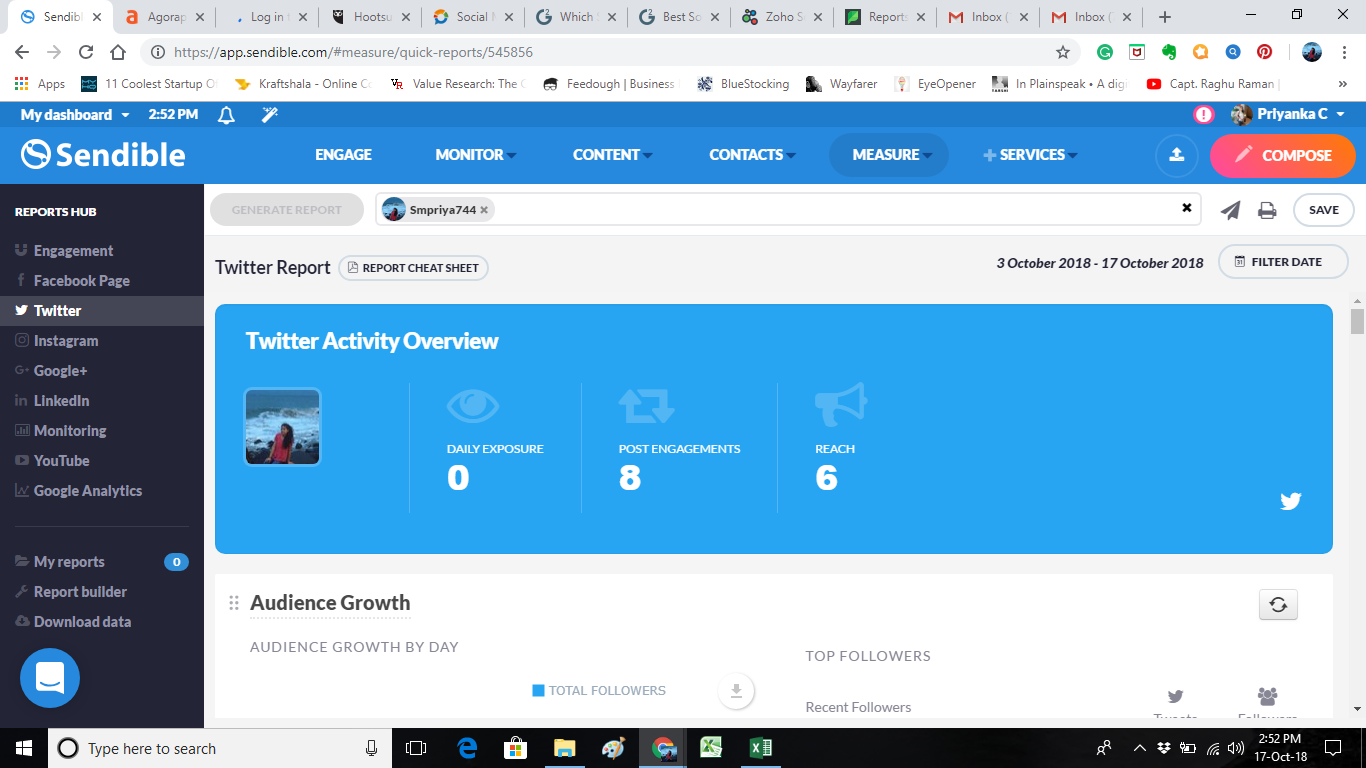Open the Feedough bookmark
Image resolution: width=1366 pixels, height=768 pixels.
pos(610,84)
